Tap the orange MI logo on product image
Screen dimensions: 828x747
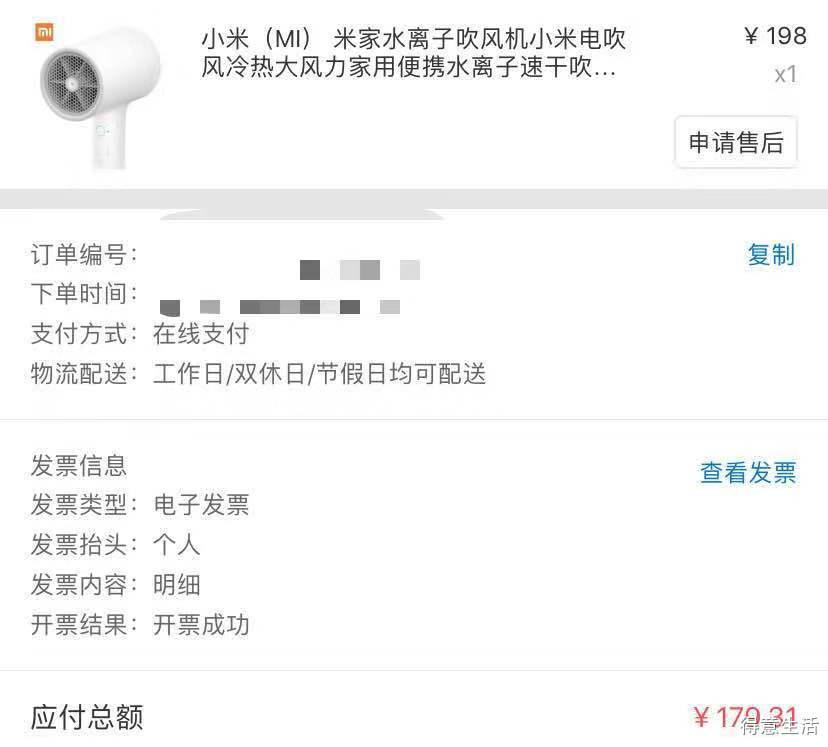click(x=44, y=33)
